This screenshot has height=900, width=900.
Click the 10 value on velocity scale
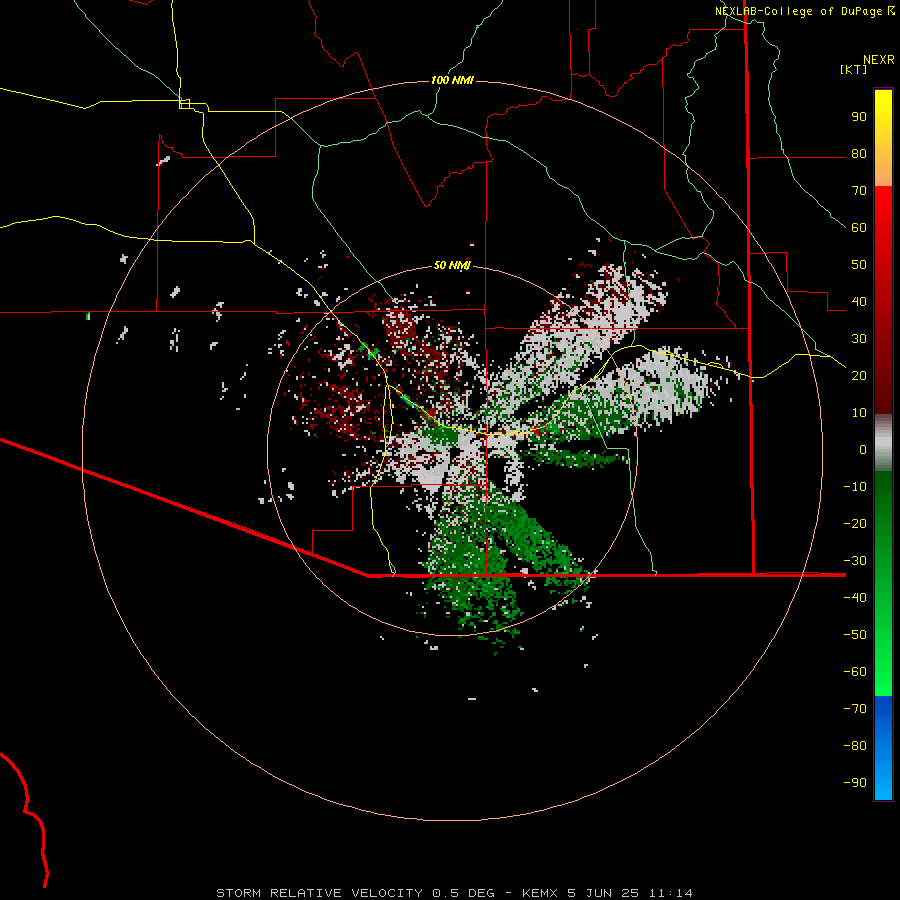(x=859, y=413)
